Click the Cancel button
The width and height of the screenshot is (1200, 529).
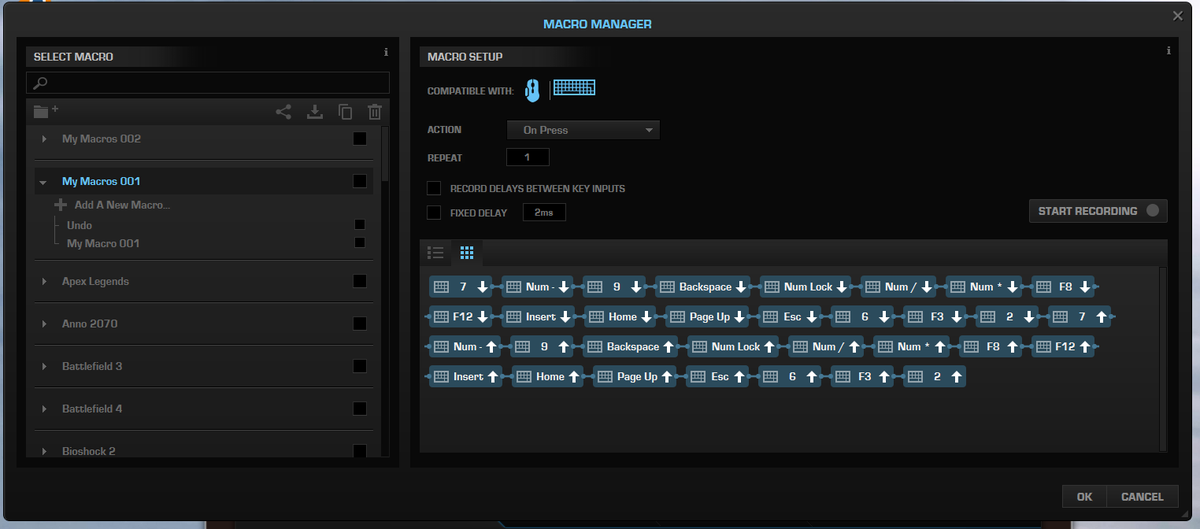(1142, 497)
